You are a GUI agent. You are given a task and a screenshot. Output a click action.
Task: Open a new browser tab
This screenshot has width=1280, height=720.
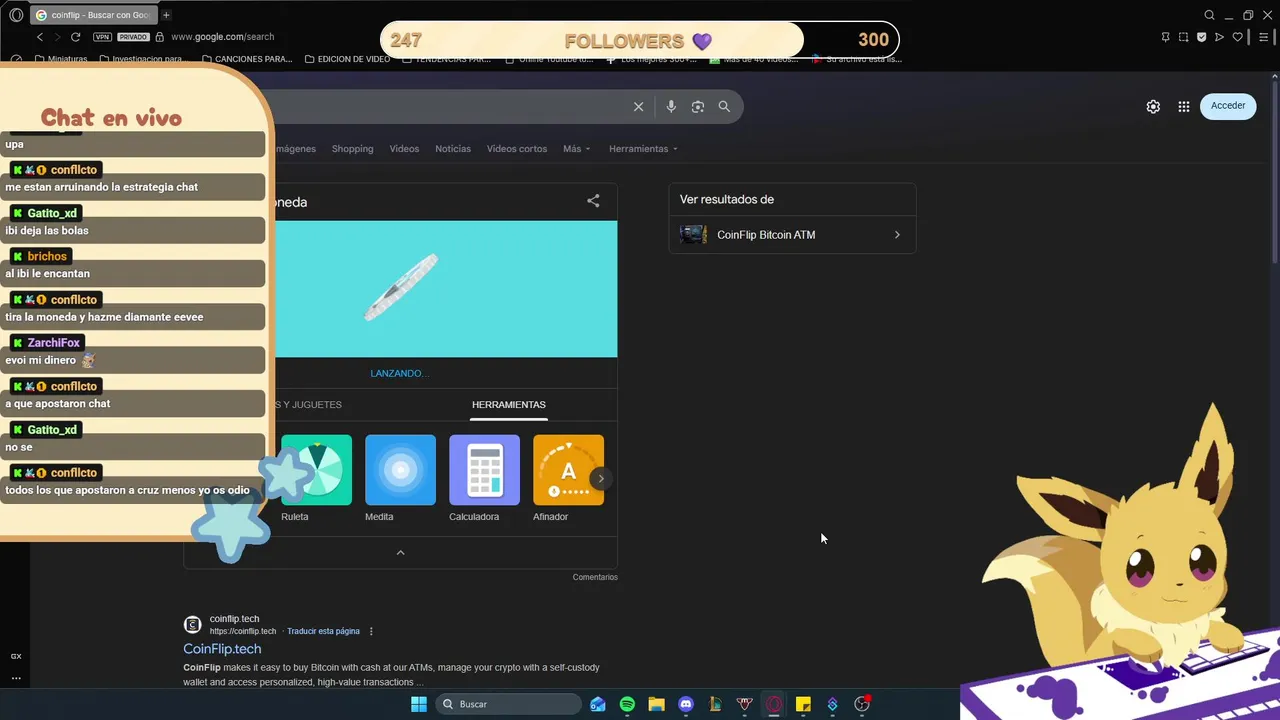tap(166, 15)
